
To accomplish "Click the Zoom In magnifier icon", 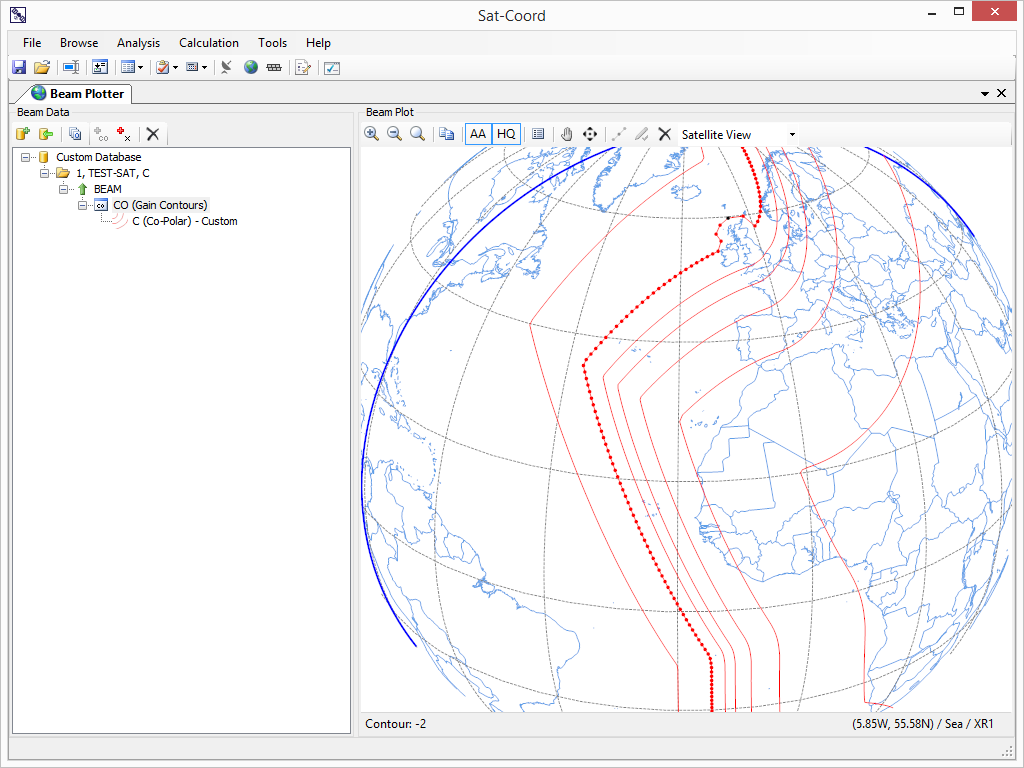I will 371,134.
